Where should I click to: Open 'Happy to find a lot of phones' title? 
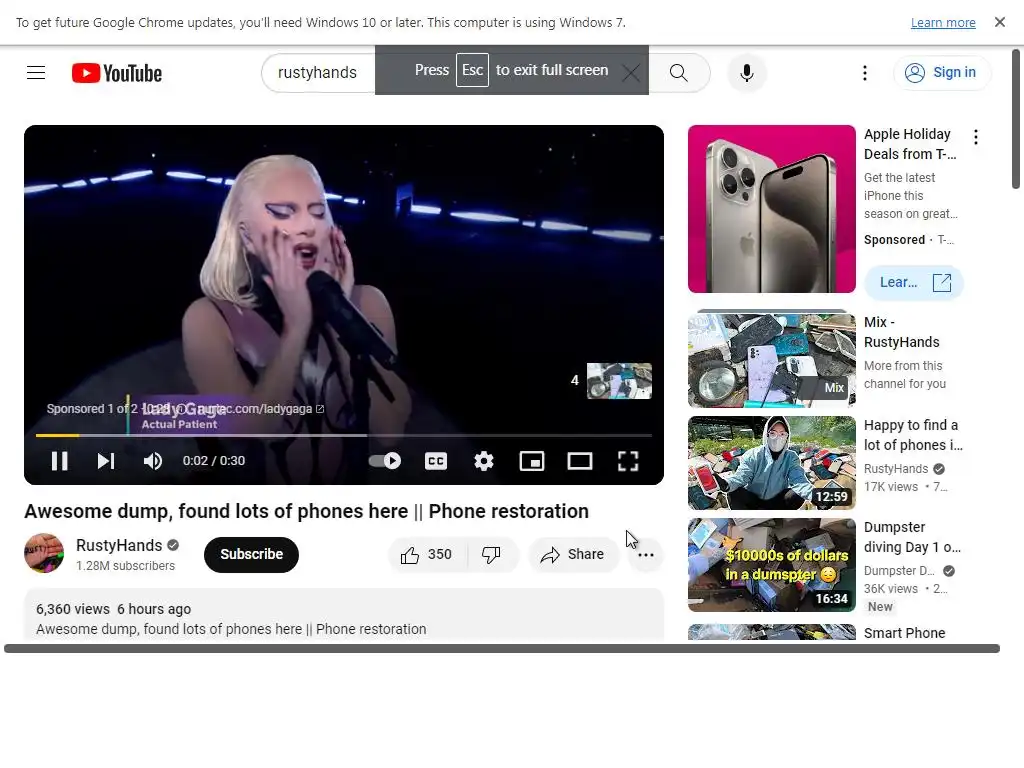(x=913, y=435)
